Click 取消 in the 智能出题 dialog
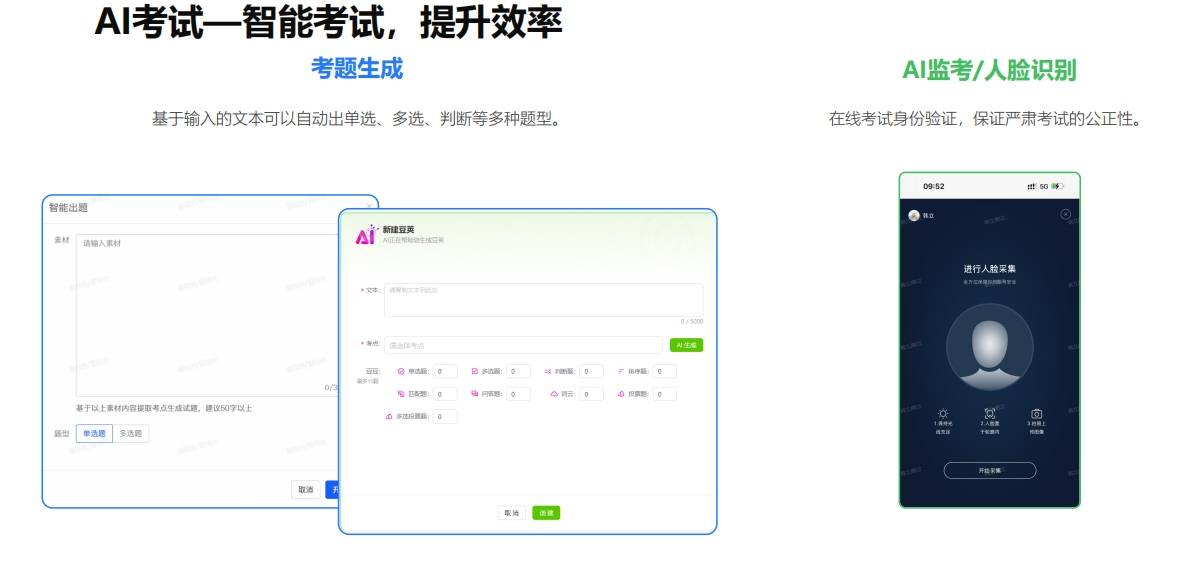The height and width of the screenshot is (565, 1185). (x=305, y=489)
